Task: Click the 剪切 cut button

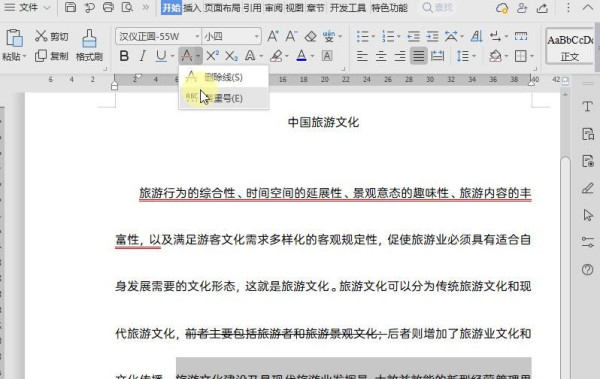Action: [x=52, y=36]
